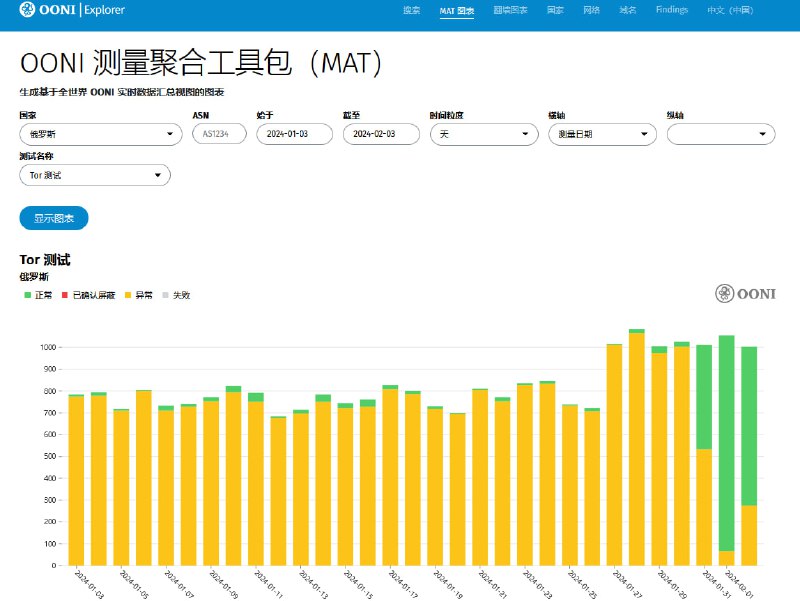This screenshot has width=800, height=601.
Task: Click the mostly green bar for 2024-02-01
Action: pos(727,450)
